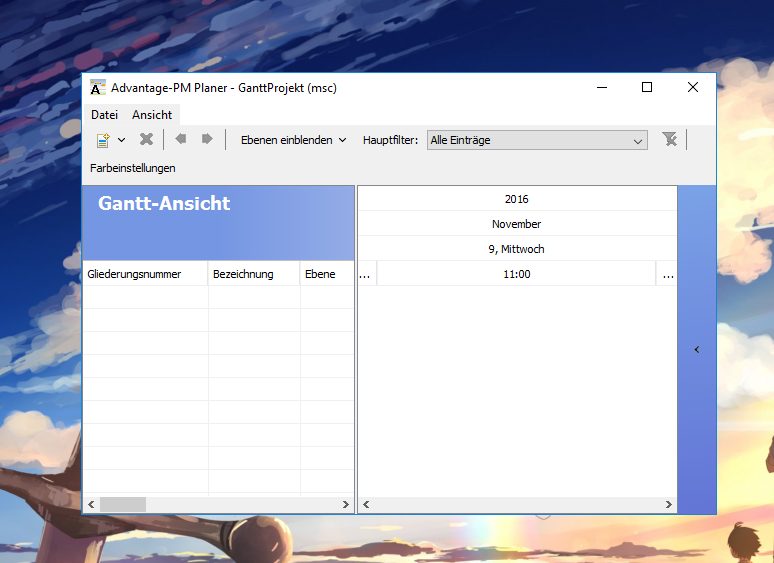Click the Advantage-PM application icon in title bar
The image size is (774, 563).
98,87
